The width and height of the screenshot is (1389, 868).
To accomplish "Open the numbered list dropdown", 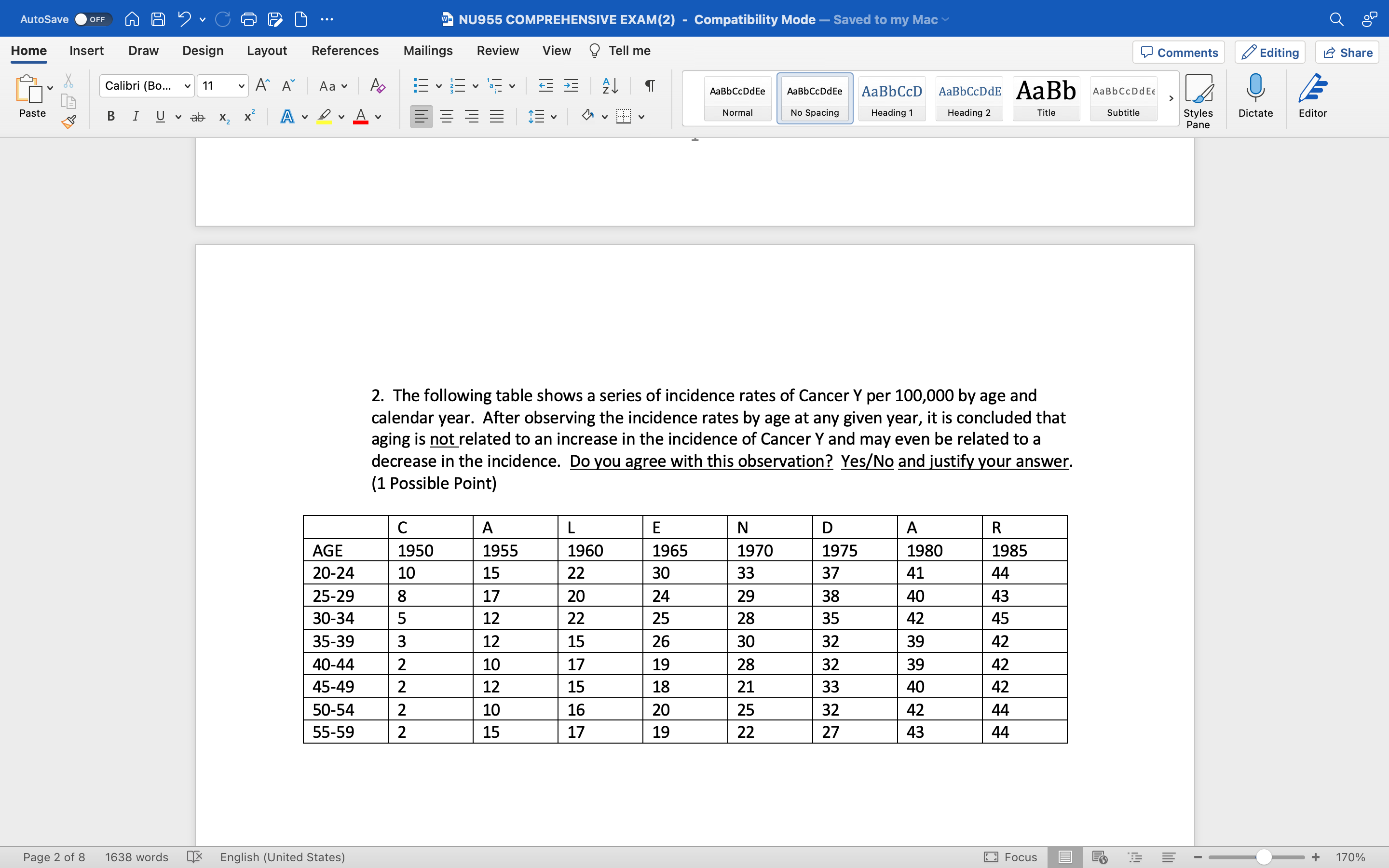I will (x=475, y=85).
